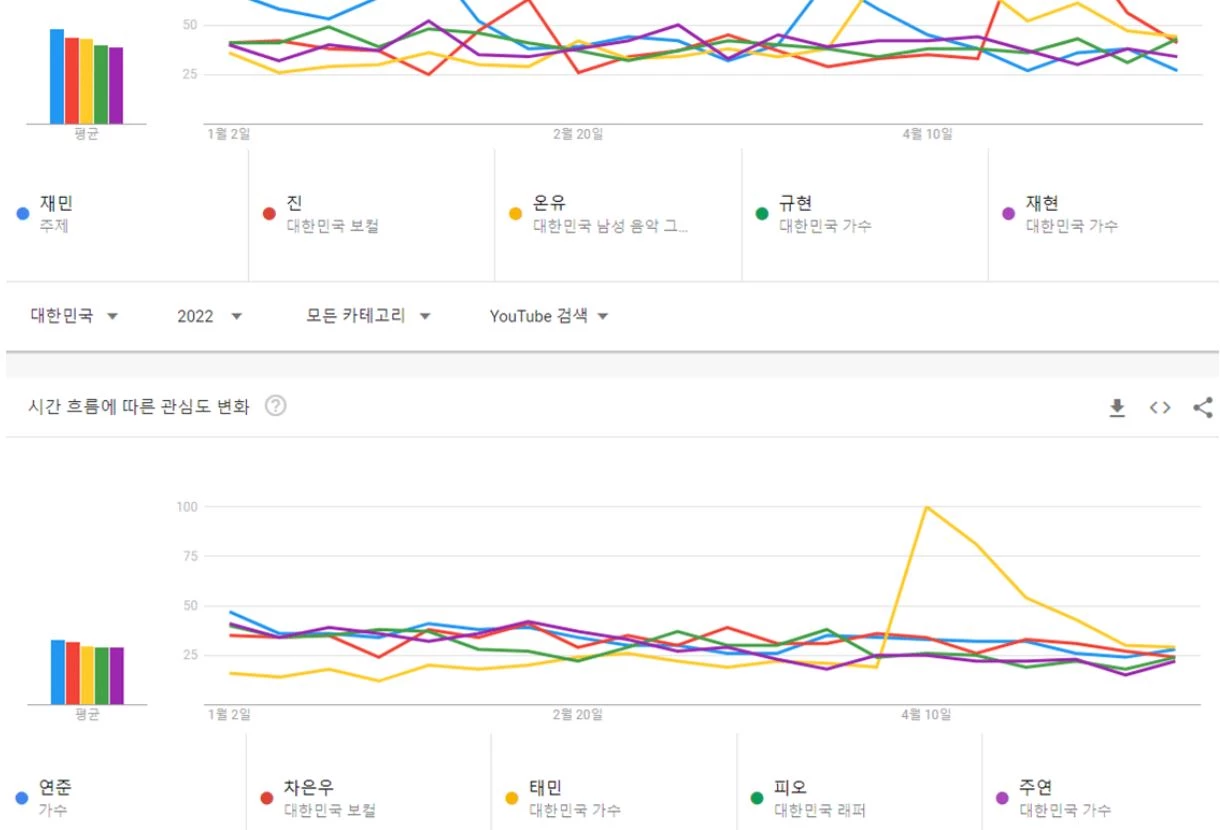Select the 진 search term
Image resolution: width=1220 pixels, height=830 pixels.
294,203
